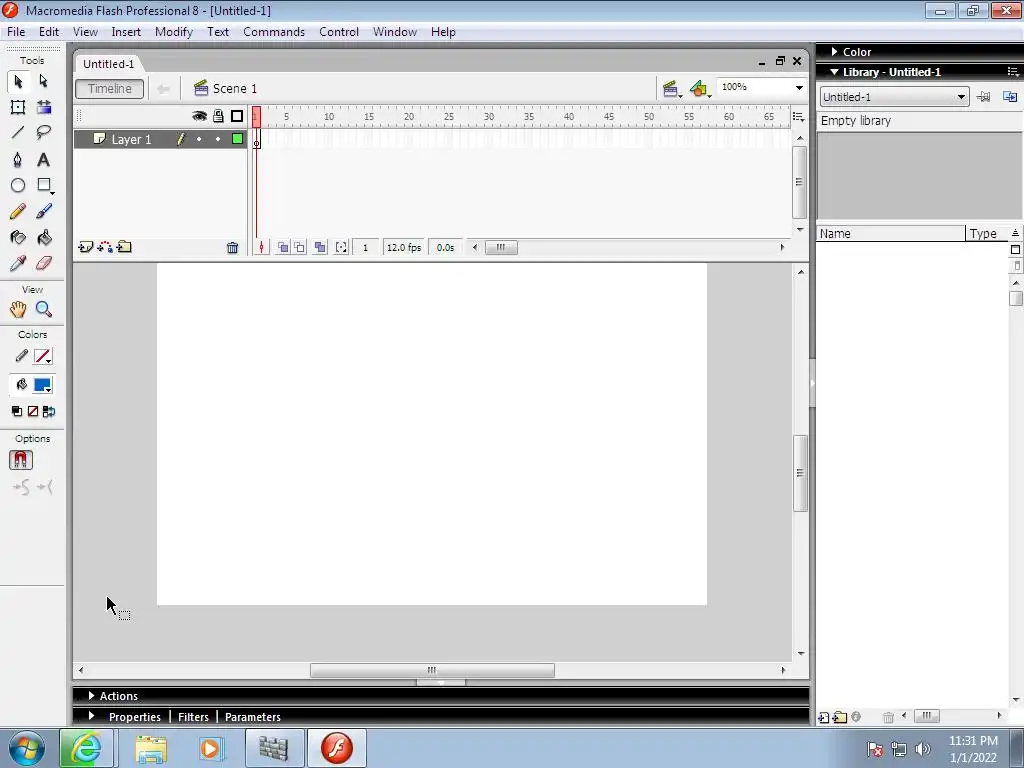Open the Modify menu
This screenshot has height=768, width=1024.
[174, 31]
